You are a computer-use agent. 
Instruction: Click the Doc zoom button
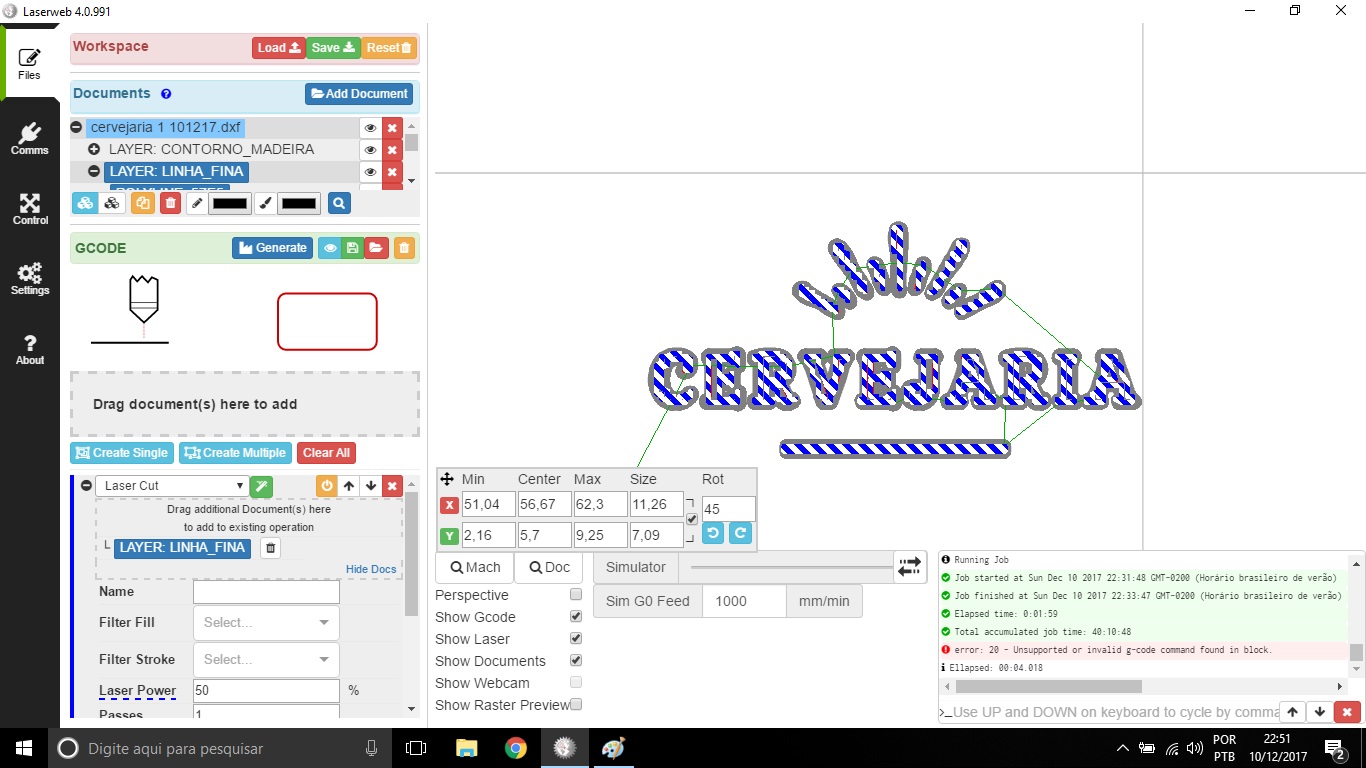coord(549,567)
